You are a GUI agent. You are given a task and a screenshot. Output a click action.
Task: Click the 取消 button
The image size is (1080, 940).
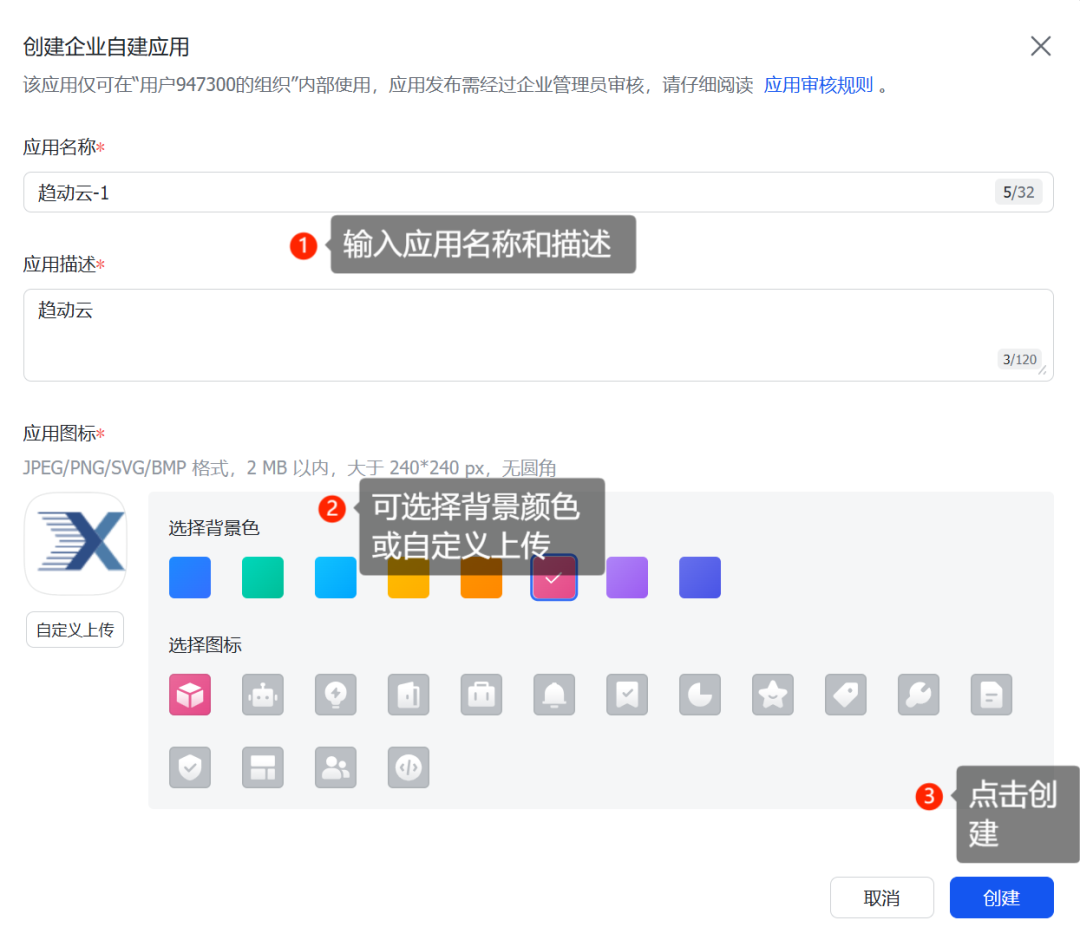[882, 897]
